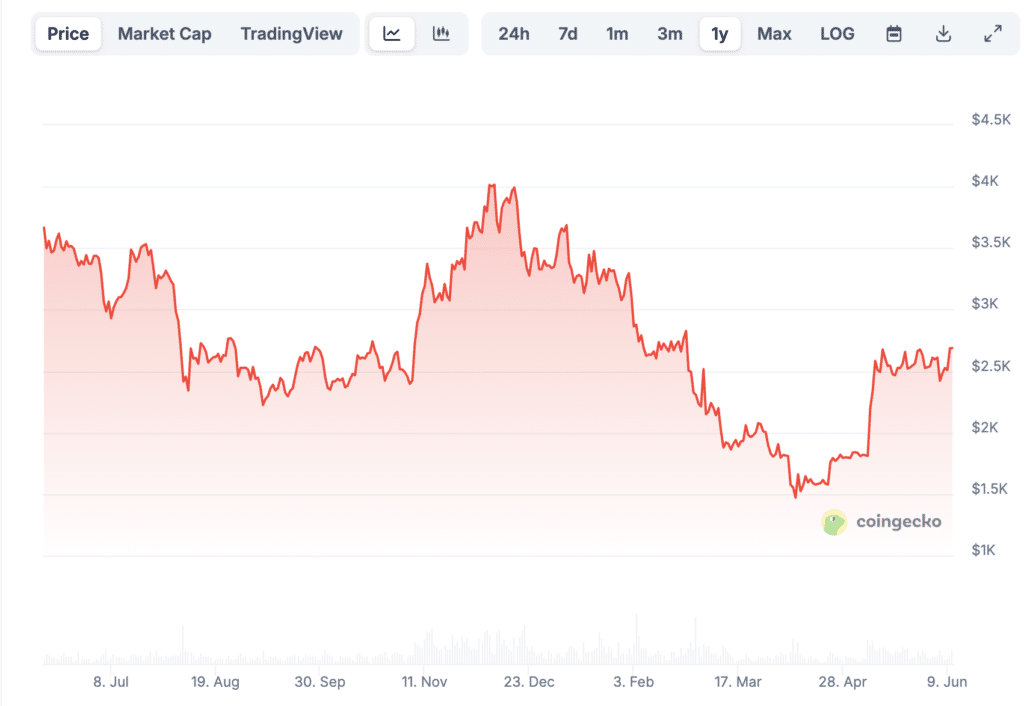Click the 28. Apr date axis label

click(841, 682)
